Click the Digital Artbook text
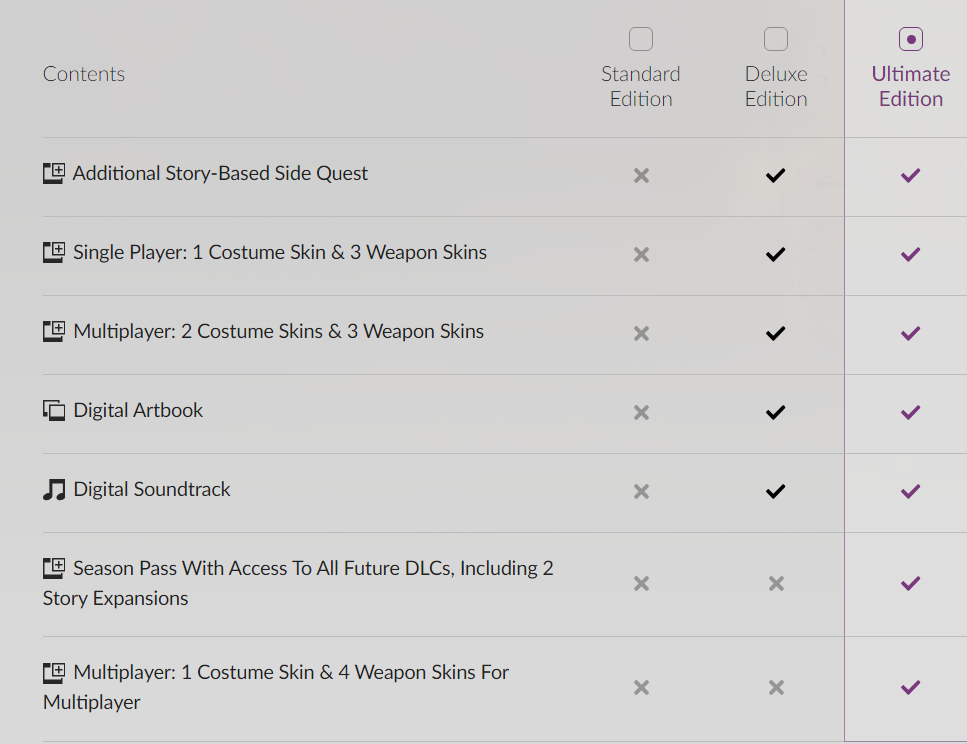 (138, 410)
